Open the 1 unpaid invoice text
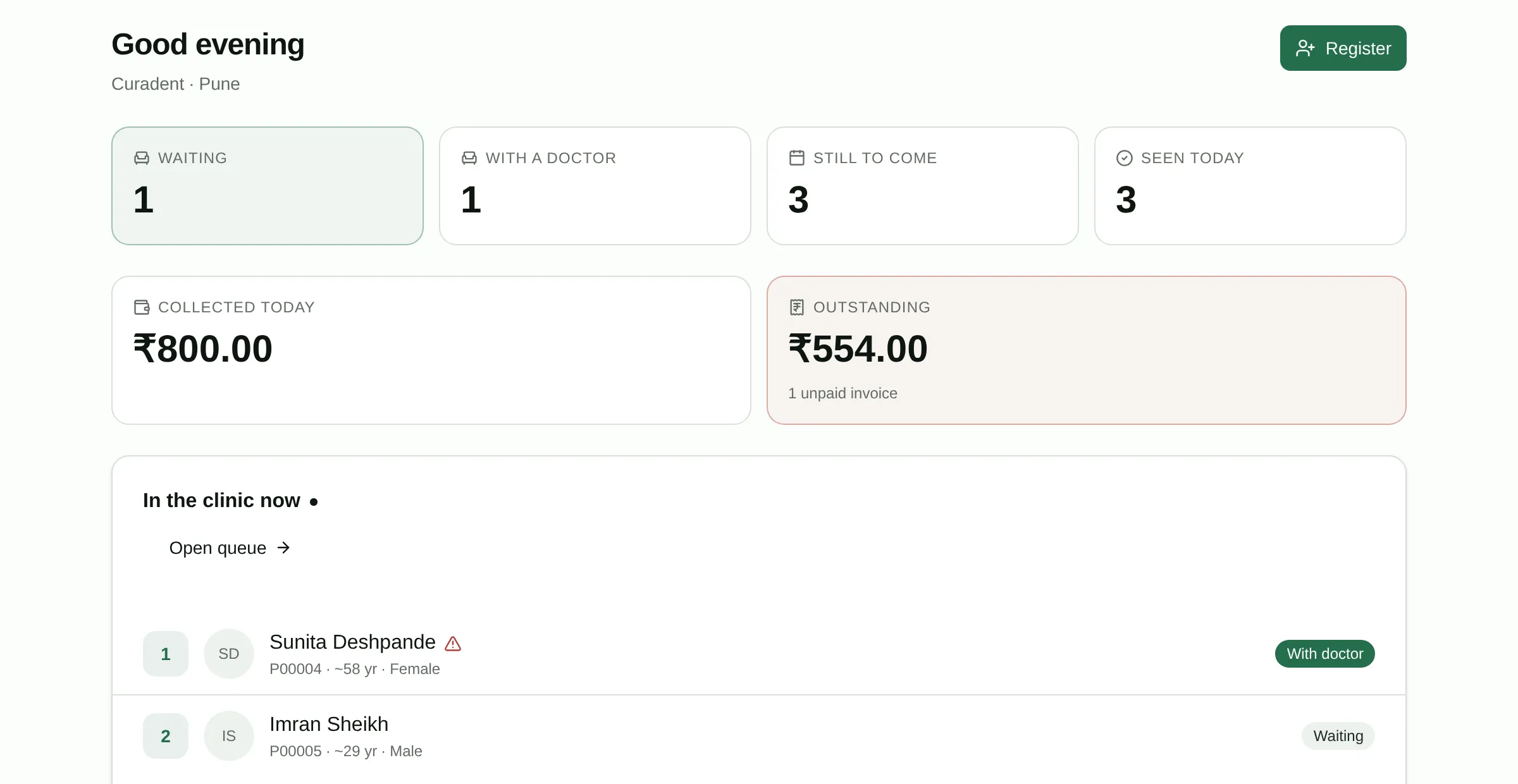1518x784 pixels. tap(842, 393)
